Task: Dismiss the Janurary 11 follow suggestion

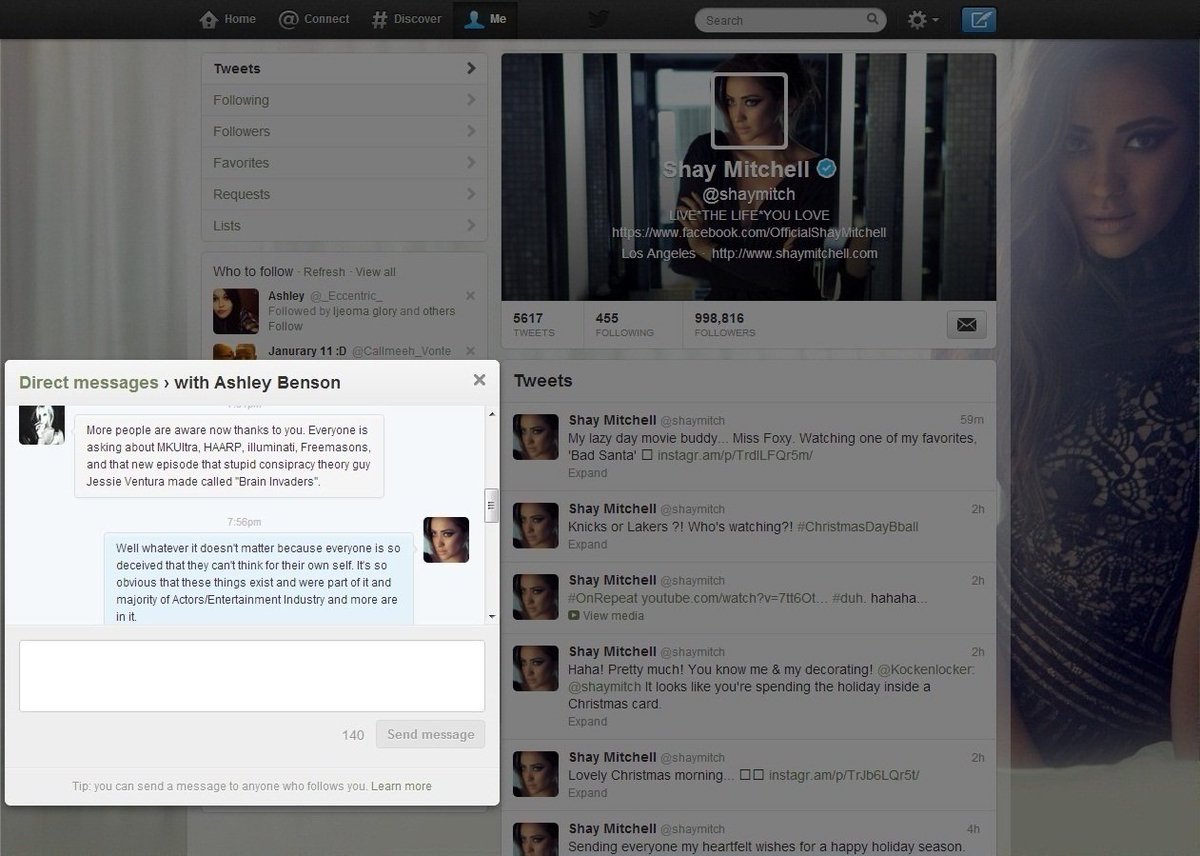Action: point(470,351)
